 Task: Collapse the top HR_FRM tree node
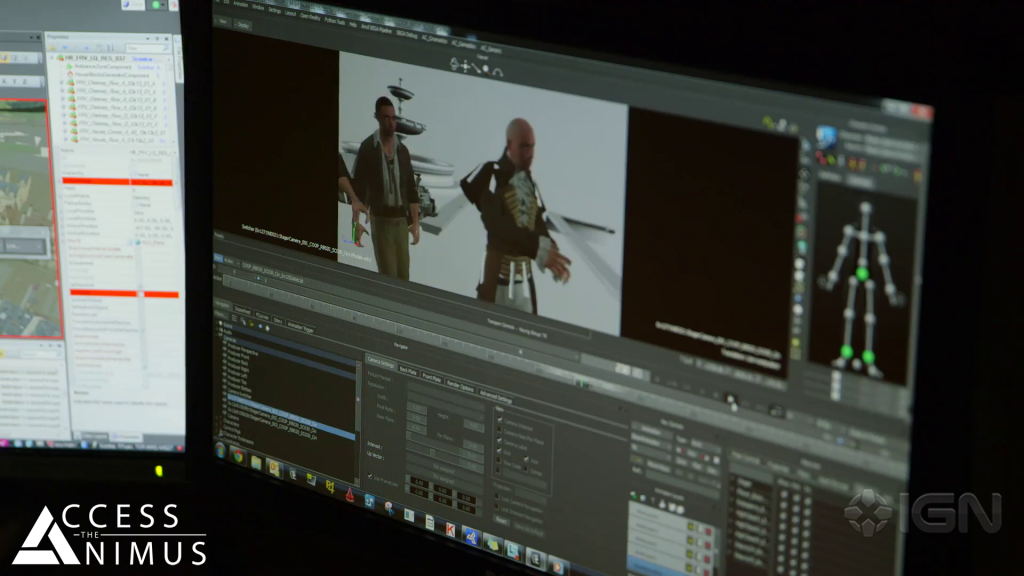pyautogui.click(x=52, y=59)
